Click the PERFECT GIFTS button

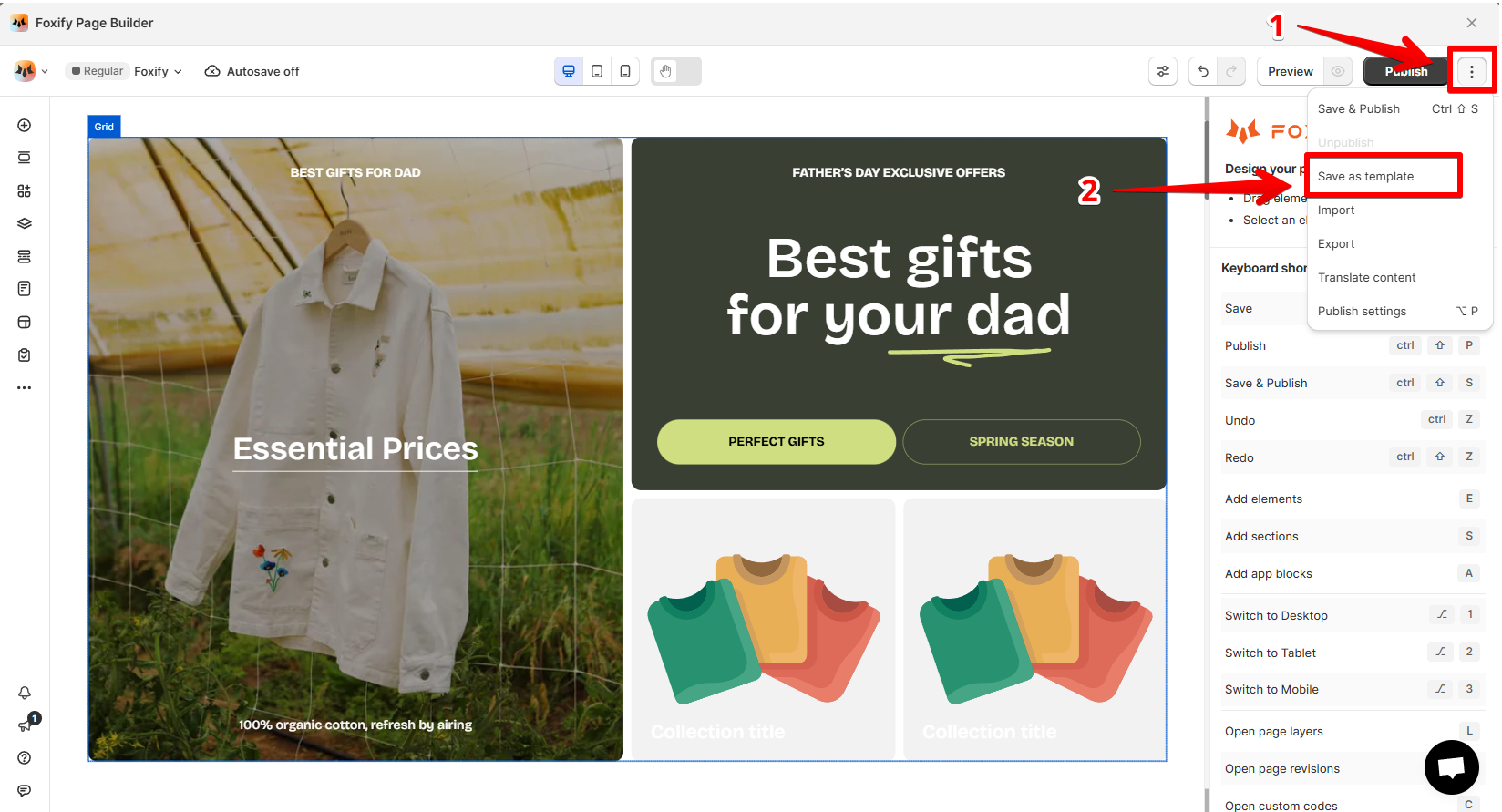pos(776,441)
